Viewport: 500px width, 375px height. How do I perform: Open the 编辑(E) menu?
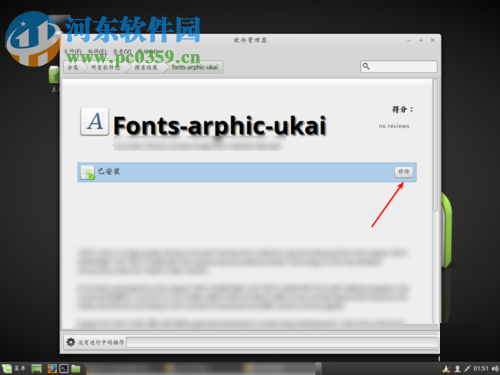(x=97, y=51)
